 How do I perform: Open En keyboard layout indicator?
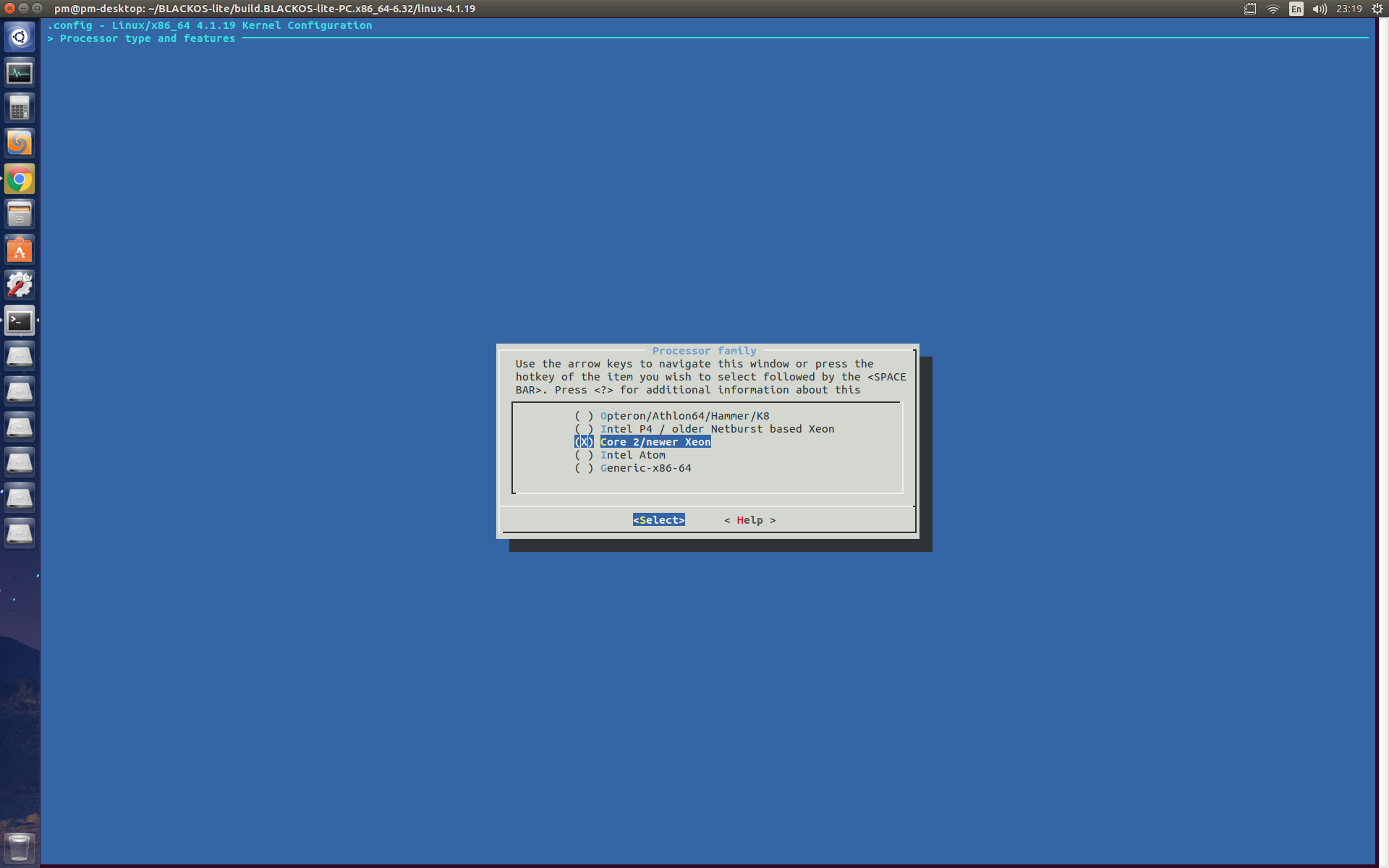click(x=1296, y=9)
